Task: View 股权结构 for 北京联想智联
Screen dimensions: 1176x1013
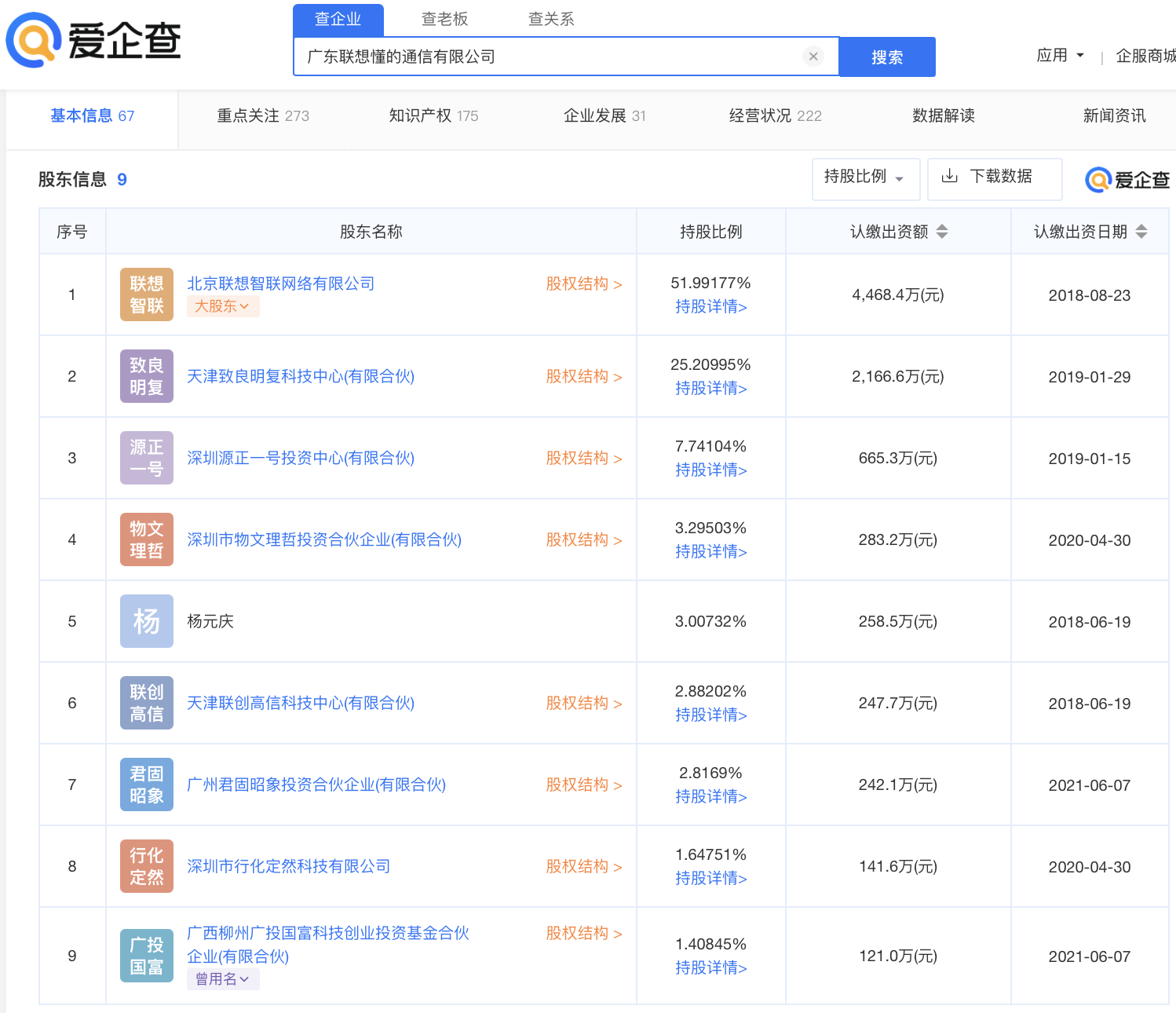Action: (x=584, y=283)
